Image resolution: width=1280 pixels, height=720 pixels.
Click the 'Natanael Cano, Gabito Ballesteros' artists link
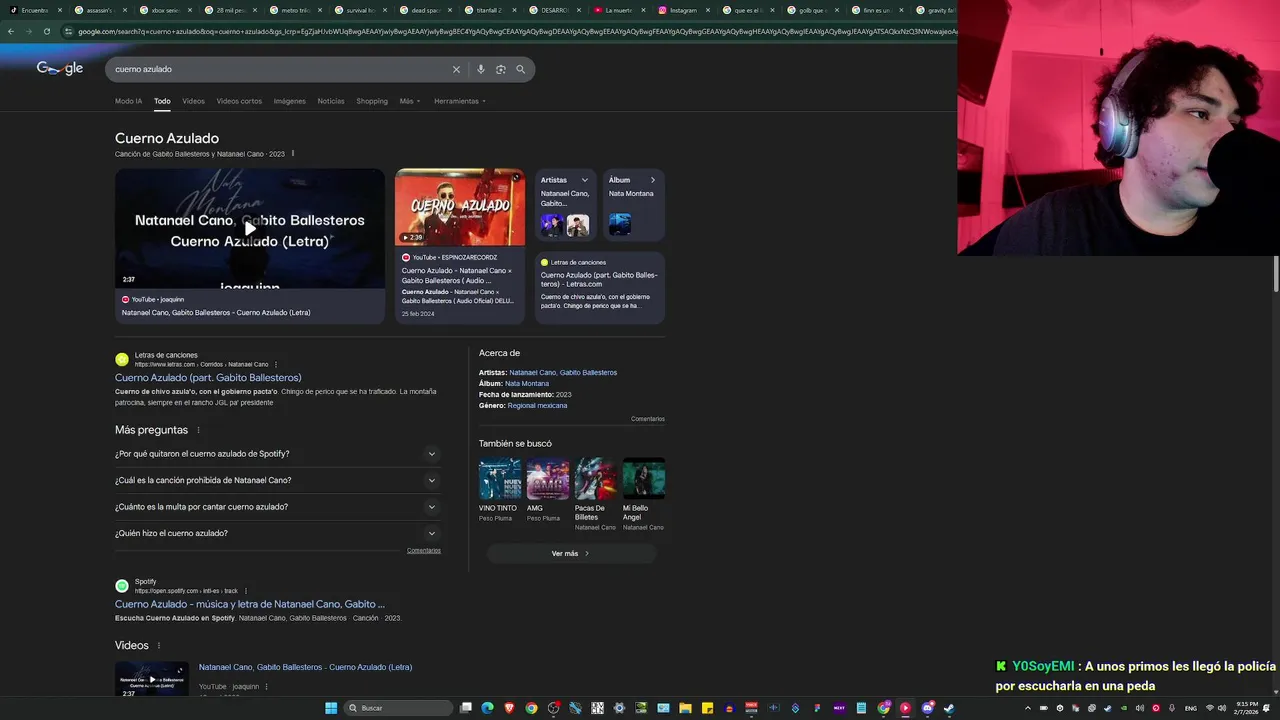(x=563, y=373)
